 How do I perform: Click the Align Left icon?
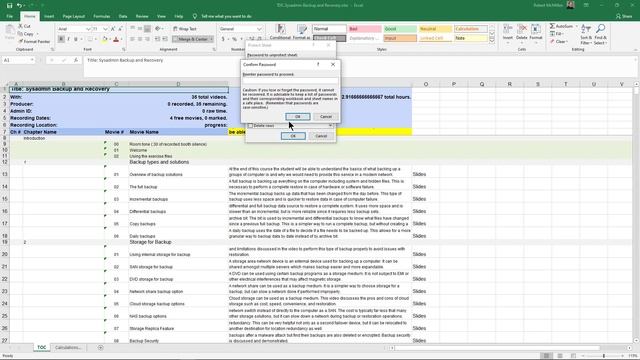(x=132, y=39)
